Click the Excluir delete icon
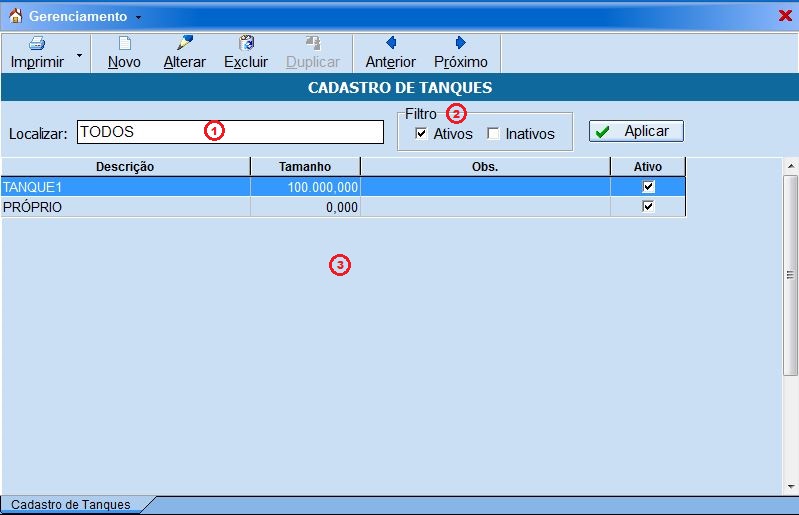This screenshot has height=515, width=799. (246, 44)
